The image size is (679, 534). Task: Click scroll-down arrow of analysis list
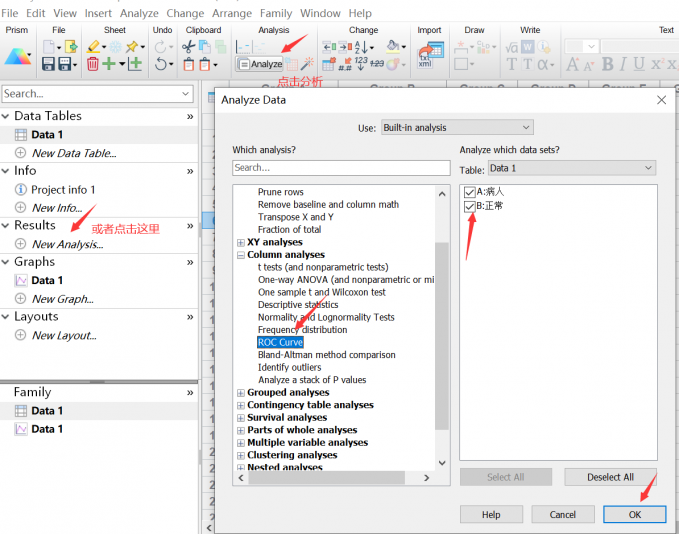coord(442,463)
